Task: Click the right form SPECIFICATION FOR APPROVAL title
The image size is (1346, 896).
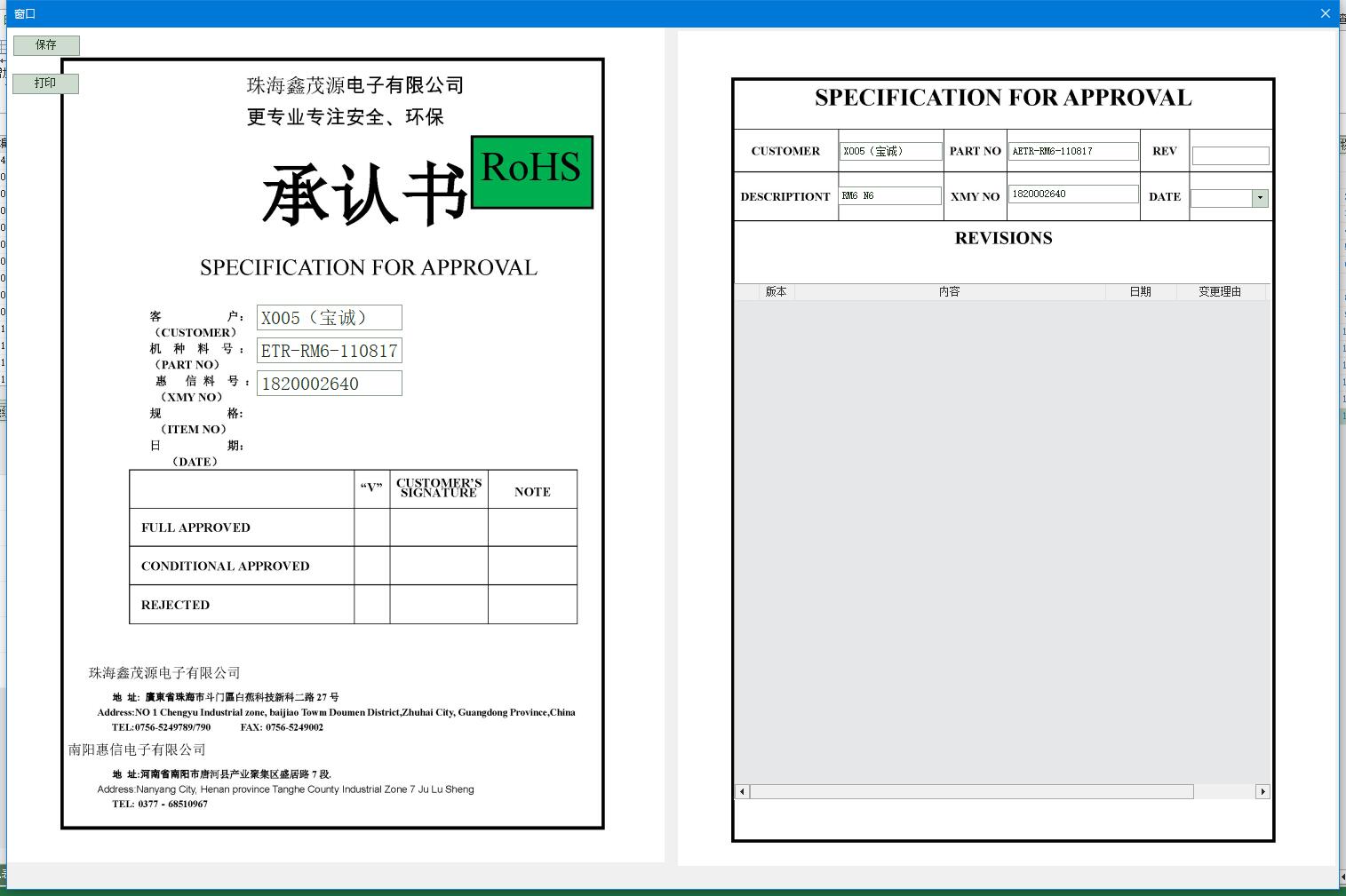Action: click(1003, 98)
